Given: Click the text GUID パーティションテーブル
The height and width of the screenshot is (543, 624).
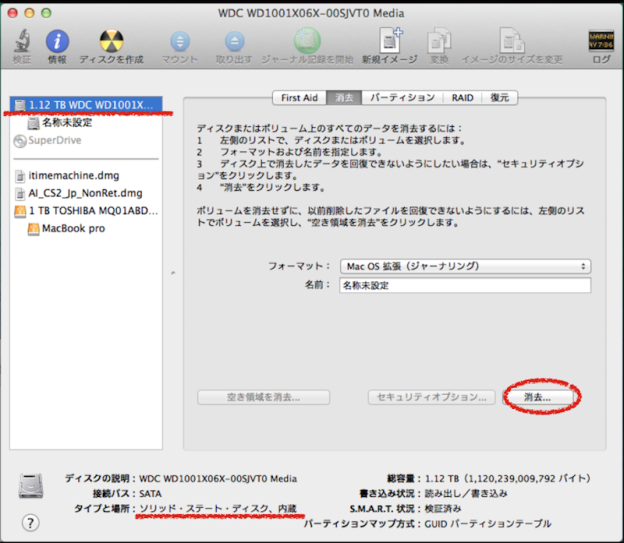Looking at the screenshot, I should point(488,523).
